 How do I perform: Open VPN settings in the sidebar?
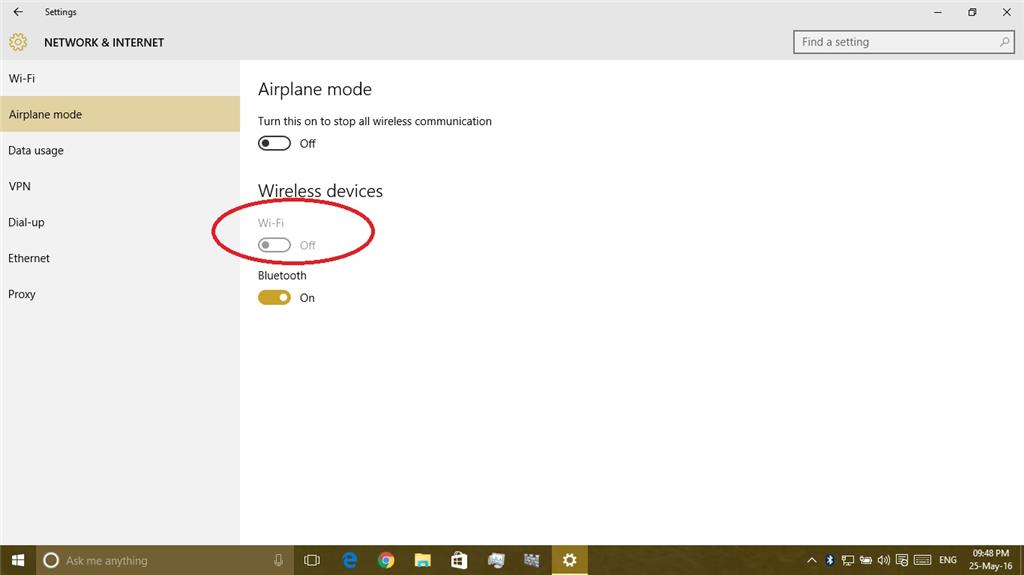coord(120,186)
